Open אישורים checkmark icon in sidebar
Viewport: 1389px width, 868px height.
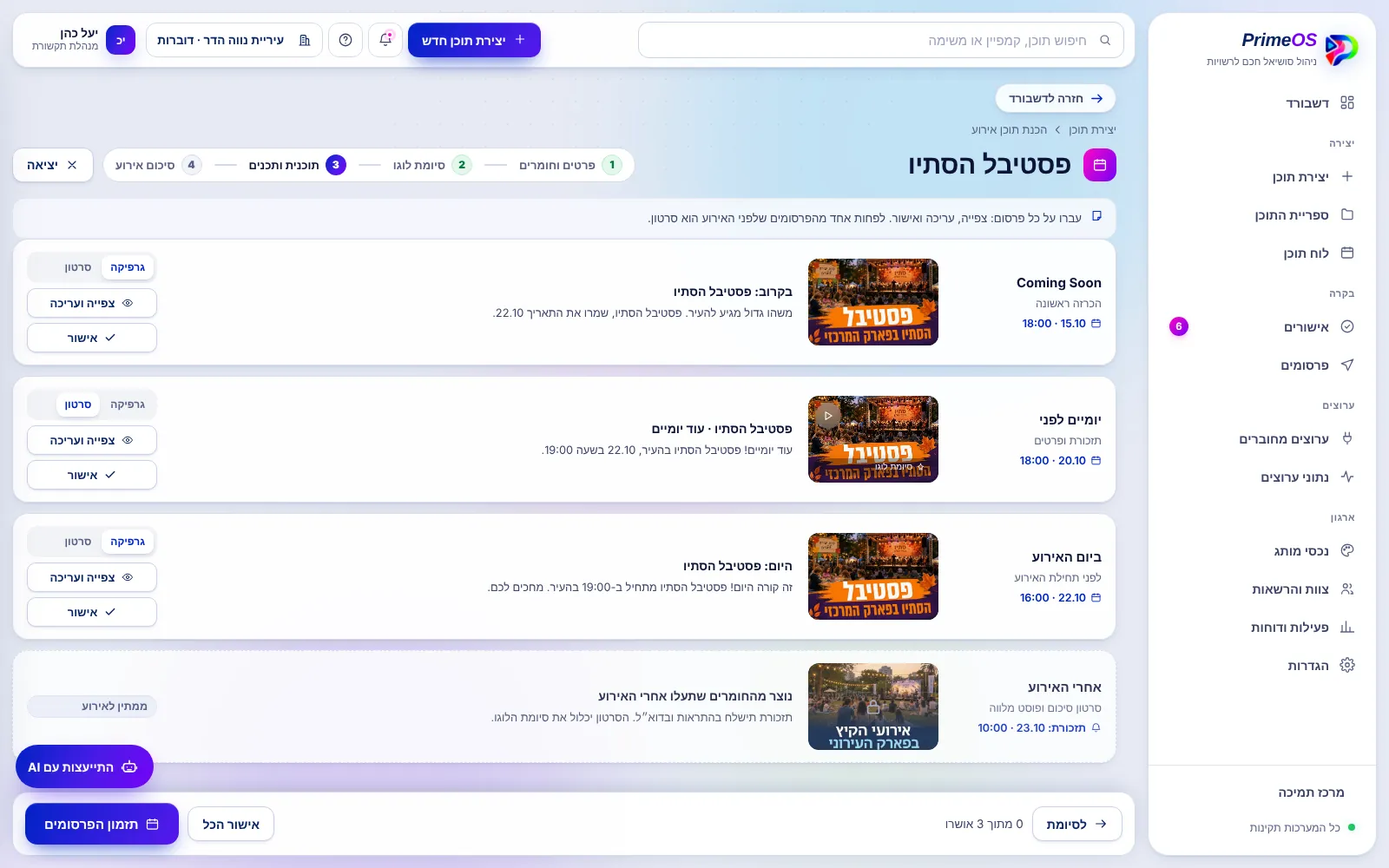(x=1347, y=326)
